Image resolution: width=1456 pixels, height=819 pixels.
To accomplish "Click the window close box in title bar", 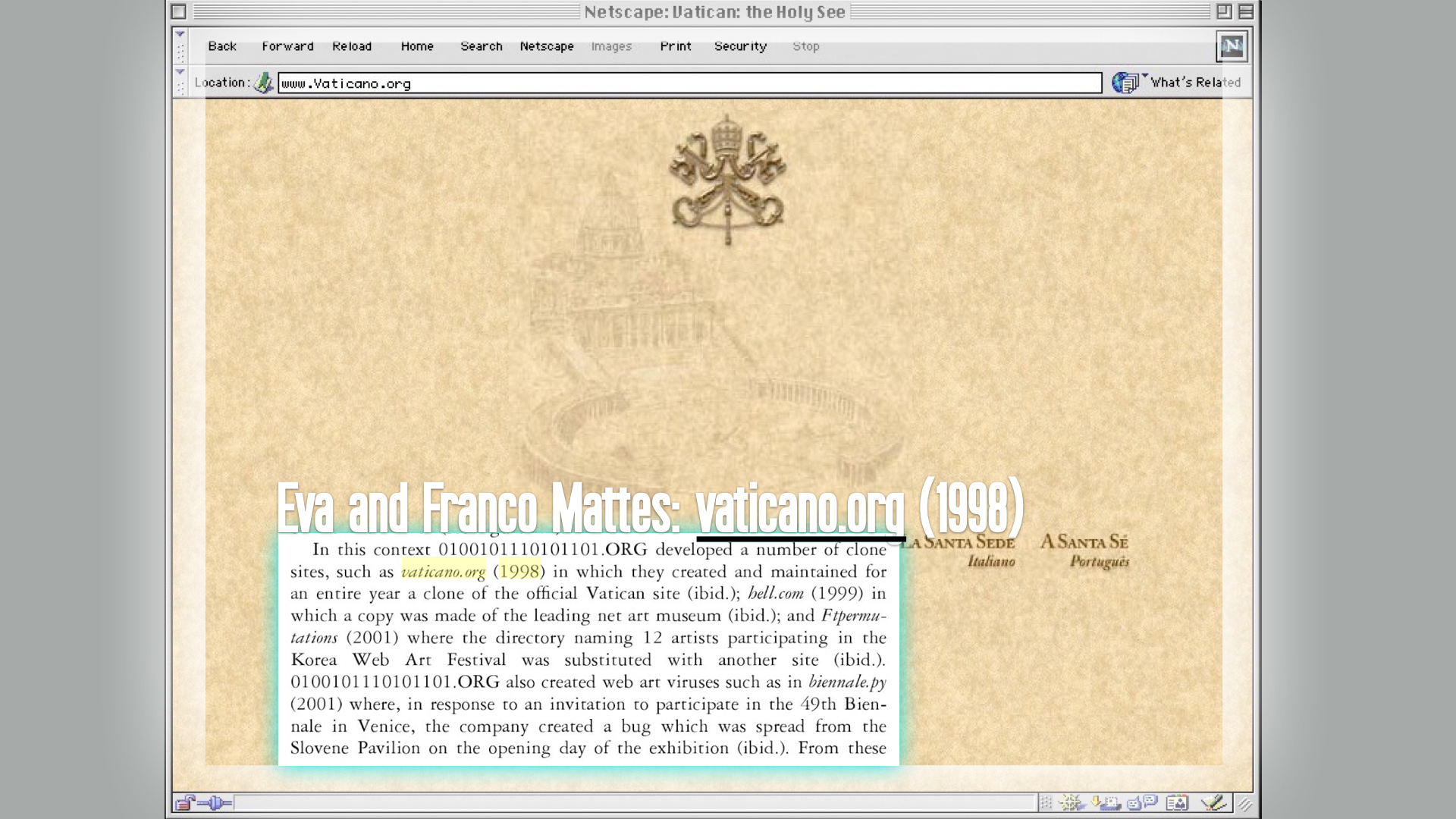I will coord(179,11).
